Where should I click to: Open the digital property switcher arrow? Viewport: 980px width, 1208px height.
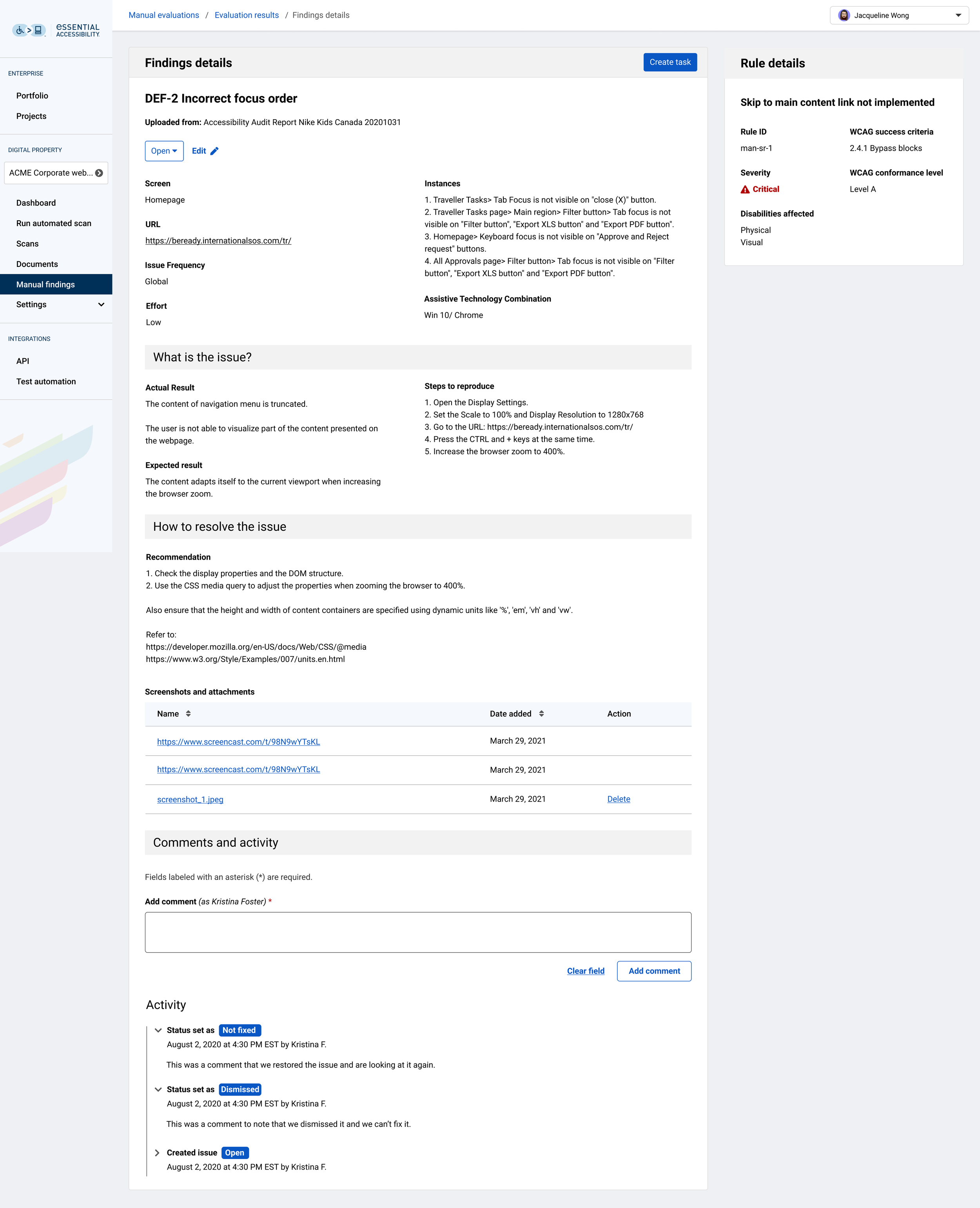pos(99,173)
